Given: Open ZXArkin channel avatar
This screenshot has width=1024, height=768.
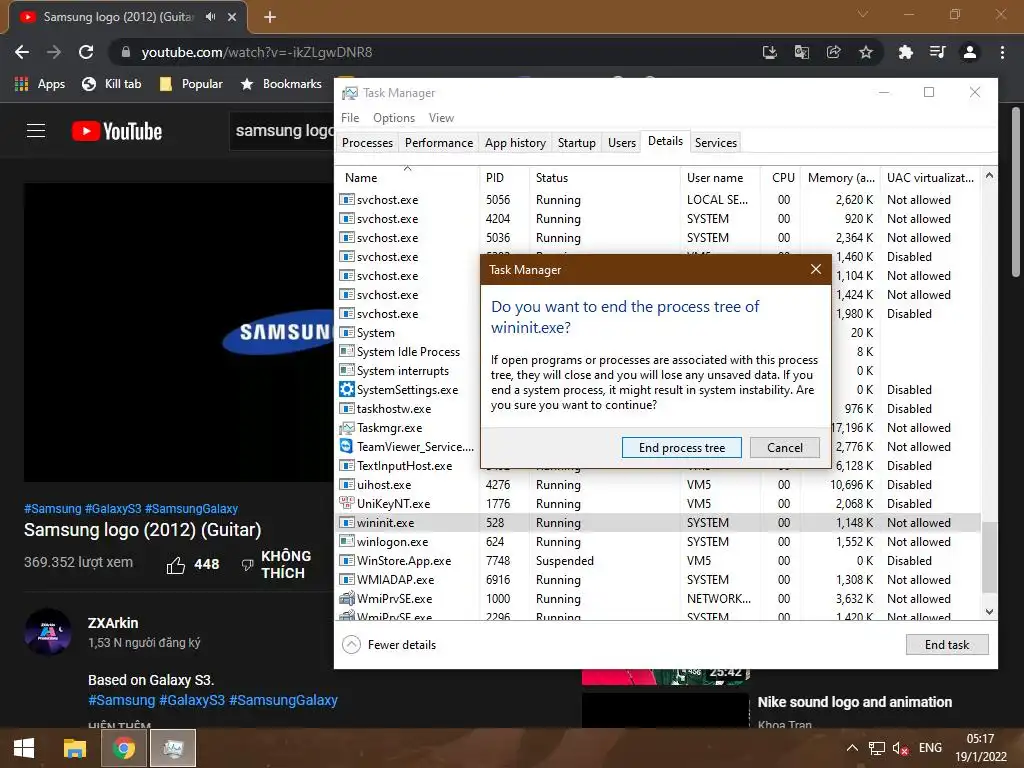Looking at the screenshot, I should (48, 632).
